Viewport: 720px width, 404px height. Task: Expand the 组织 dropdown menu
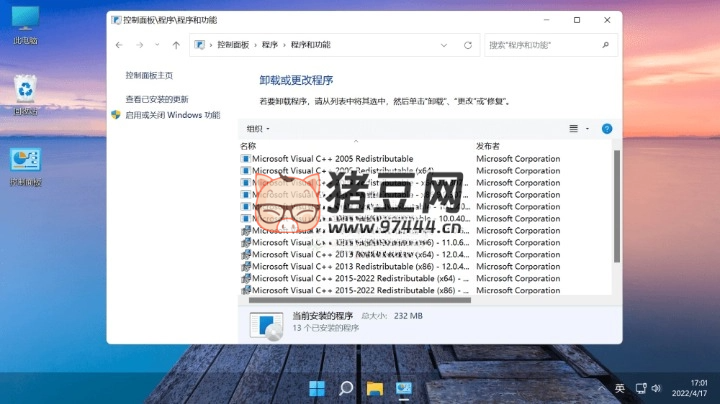(258, 129)
